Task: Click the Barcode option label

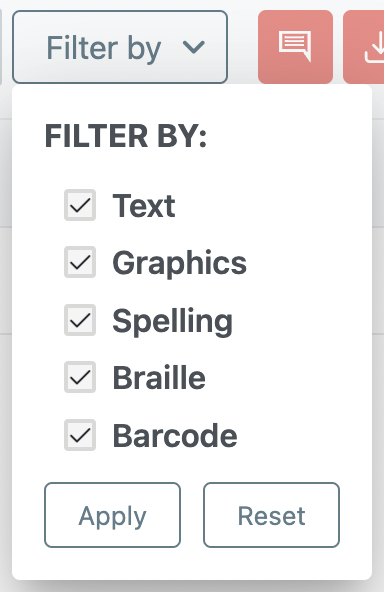Action: [175, 435]
